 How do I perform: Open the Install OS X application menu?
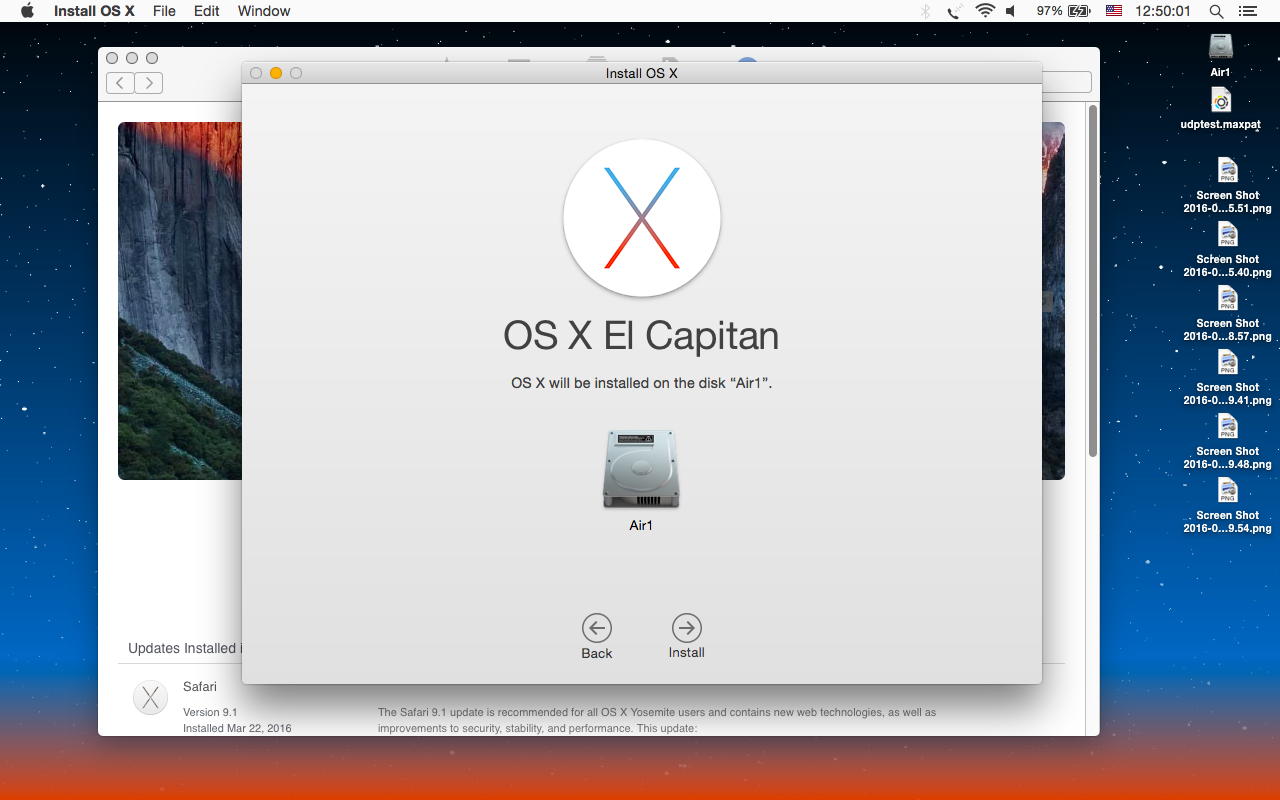pyautogui.click(x=94, y=11)
